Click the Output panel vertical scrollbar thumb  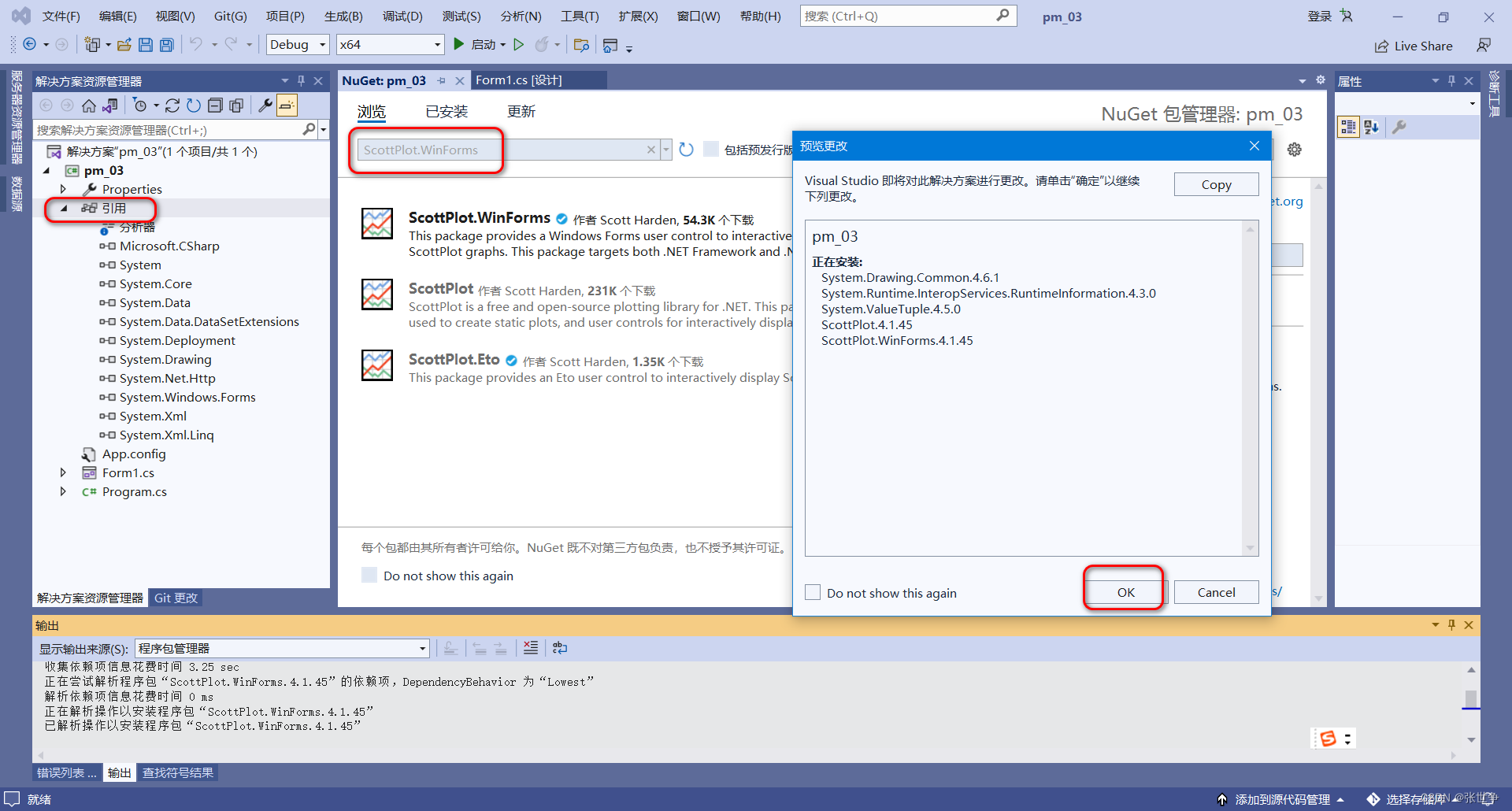point(1470,698)
